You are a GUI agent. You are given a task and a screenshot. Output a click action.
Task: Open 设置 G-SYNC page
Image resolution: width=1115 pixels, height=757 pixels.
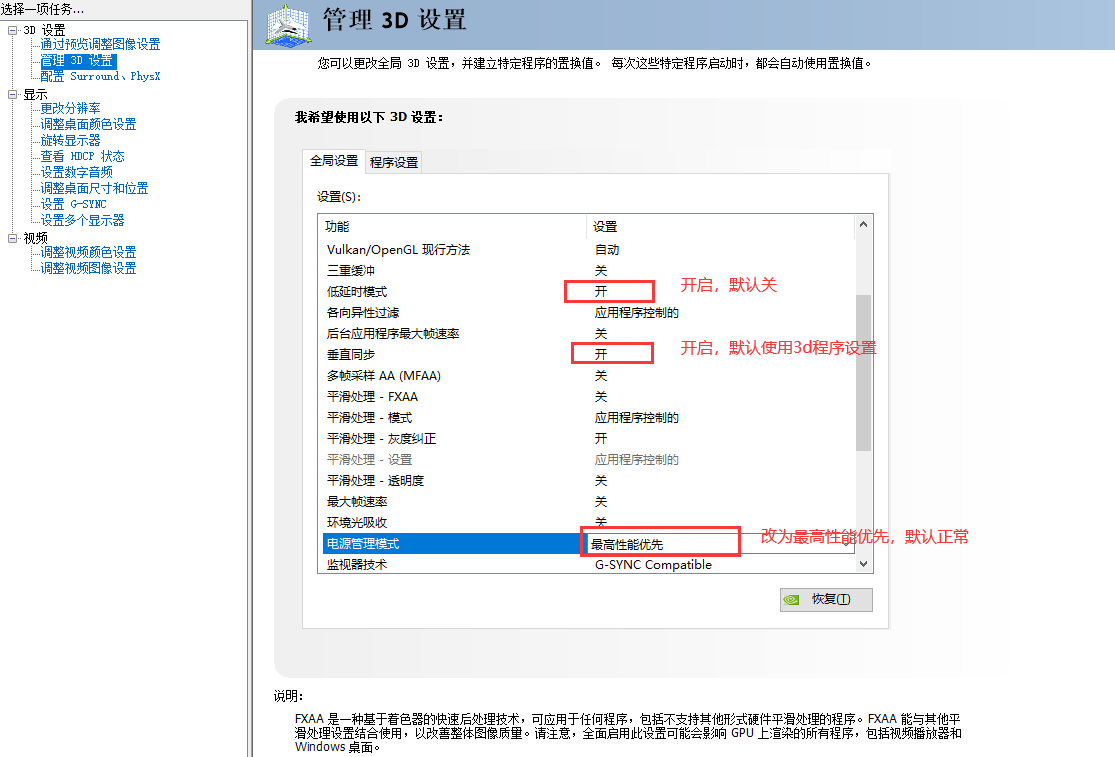point(73,205)
